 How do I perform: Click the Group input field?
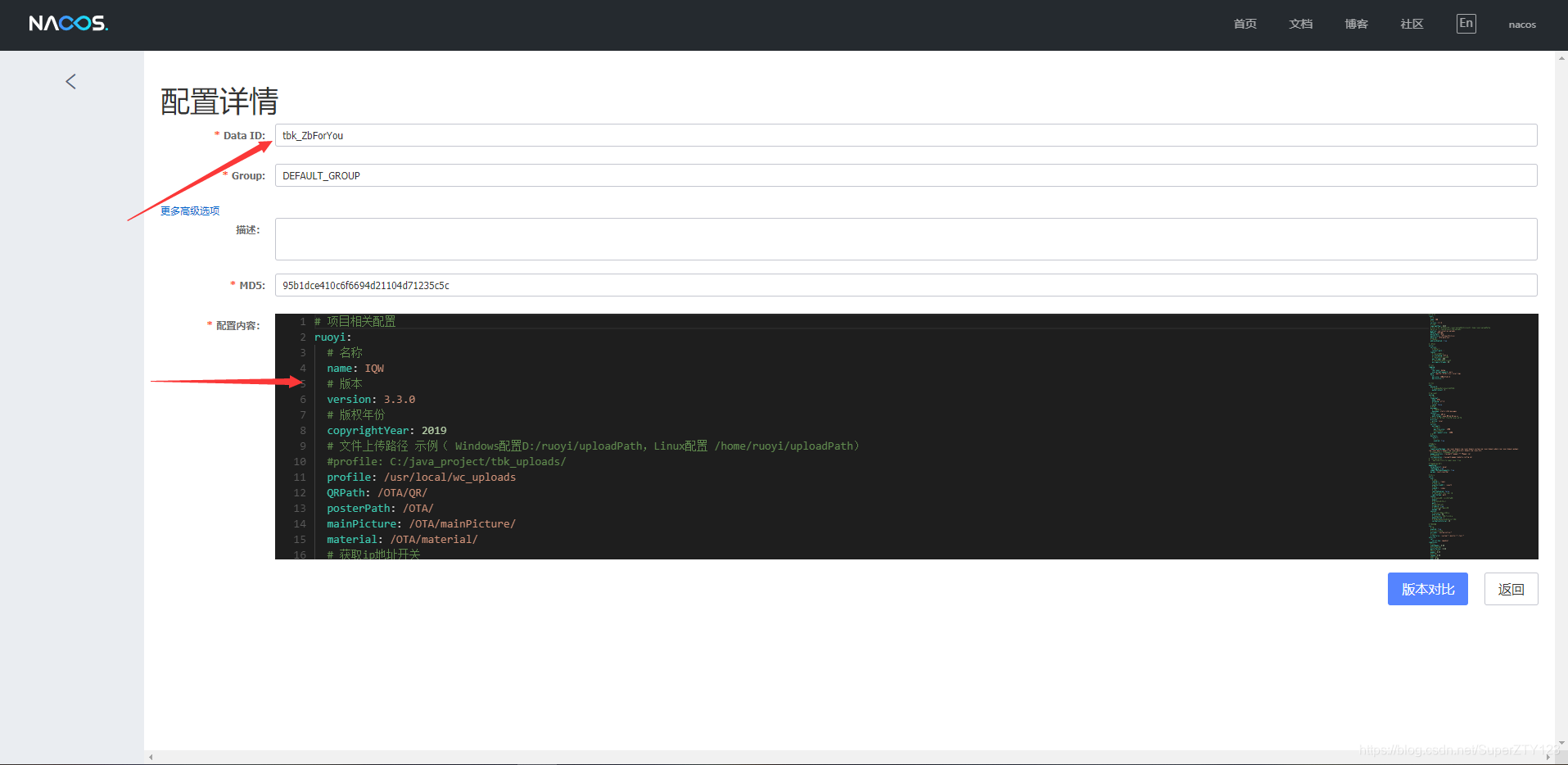click(x=906, y=175)
